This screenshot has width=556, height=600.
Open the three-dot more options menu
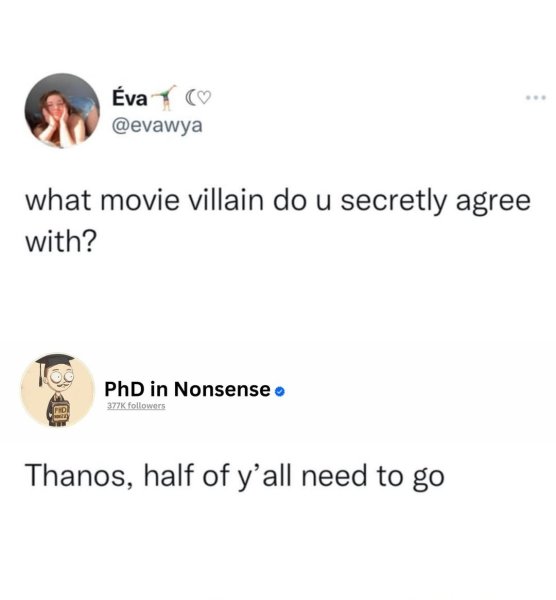tap(536, 98)
